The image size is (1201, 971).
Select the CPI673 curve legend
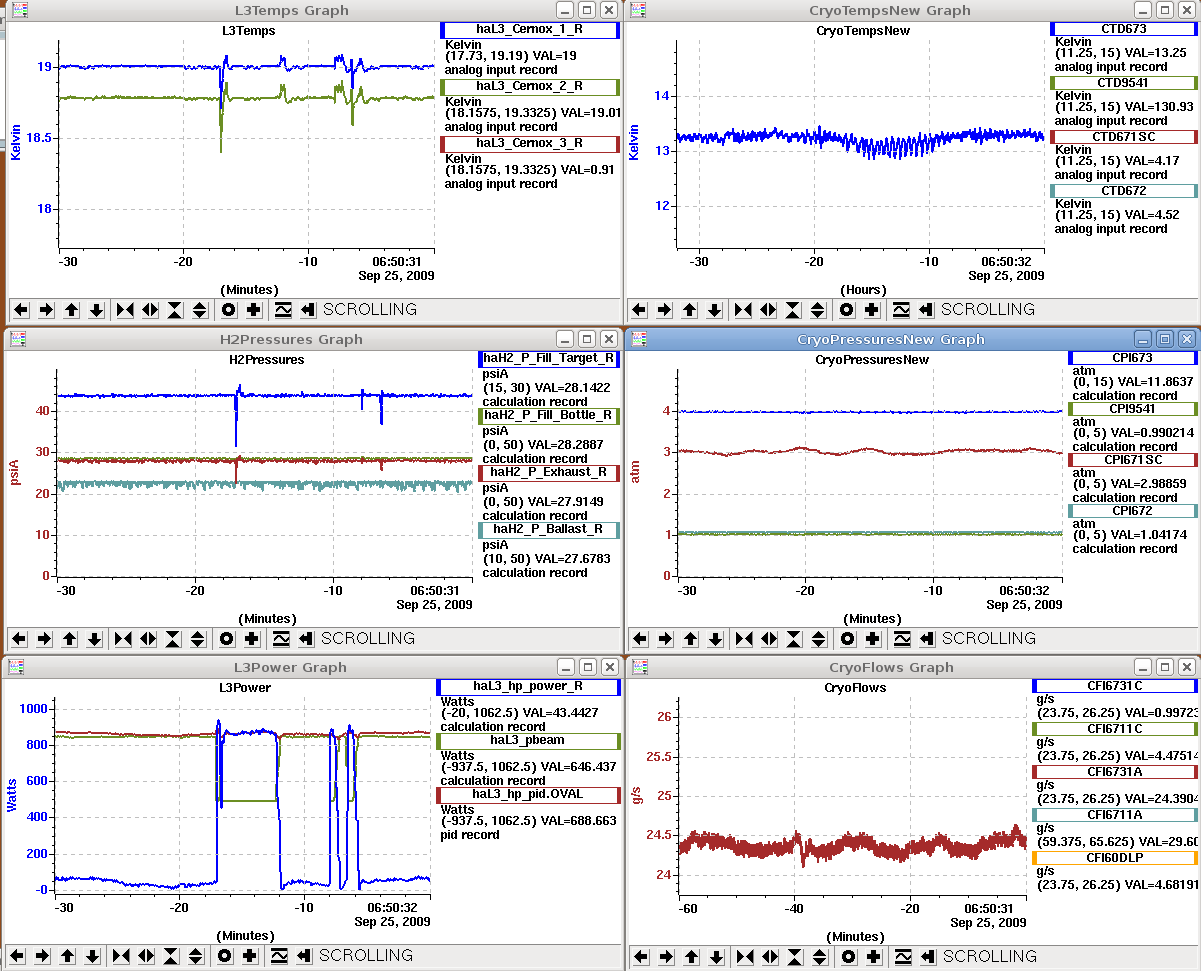pos(1133,357)
